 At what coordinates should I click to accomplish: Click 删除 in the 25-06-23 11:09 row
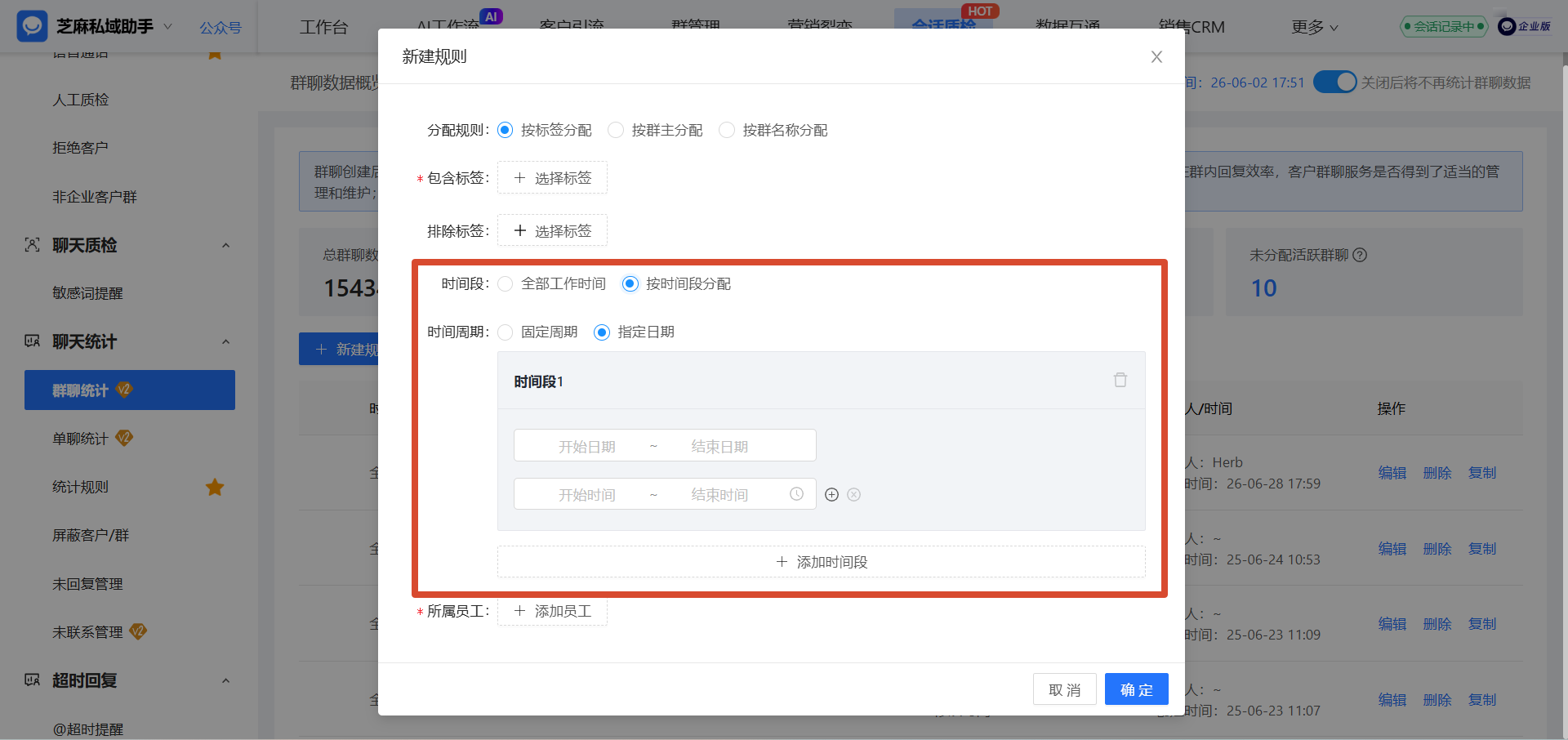click(1437, 624)
